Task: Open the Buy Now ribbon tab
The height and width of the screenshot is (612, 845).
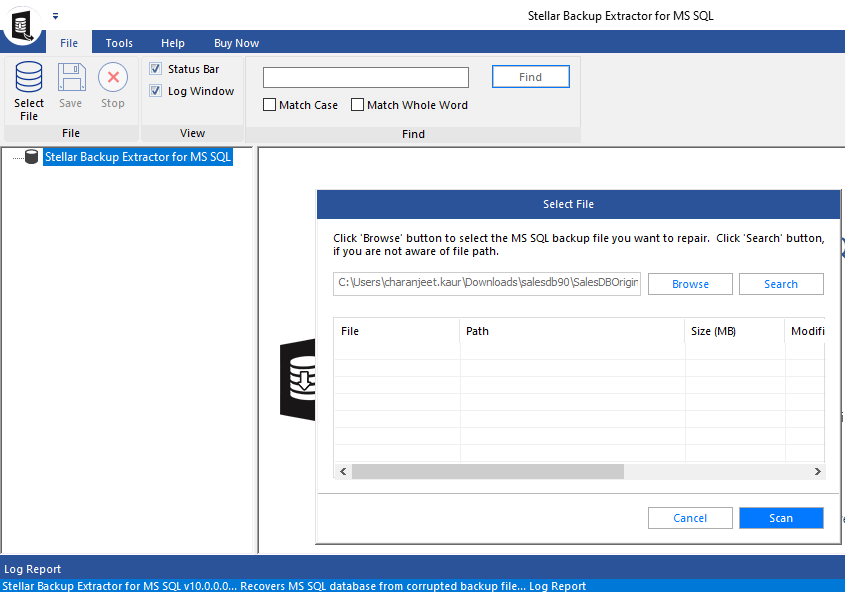Action: coord(236,43)
